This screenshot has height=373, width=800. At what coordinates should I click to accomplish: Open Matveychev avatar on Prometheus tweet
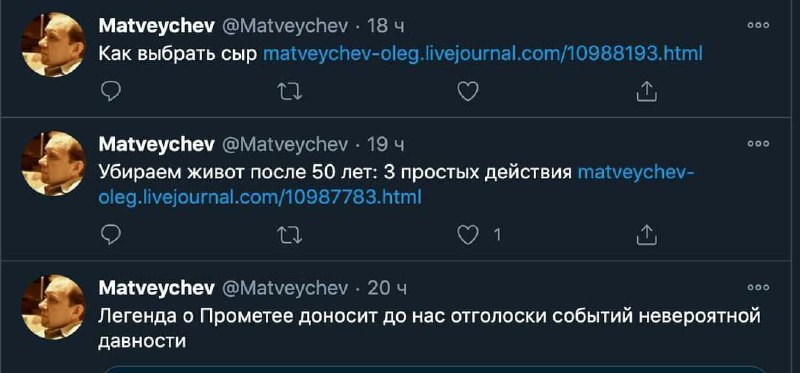pyautogui.click(x=53, y=307)
